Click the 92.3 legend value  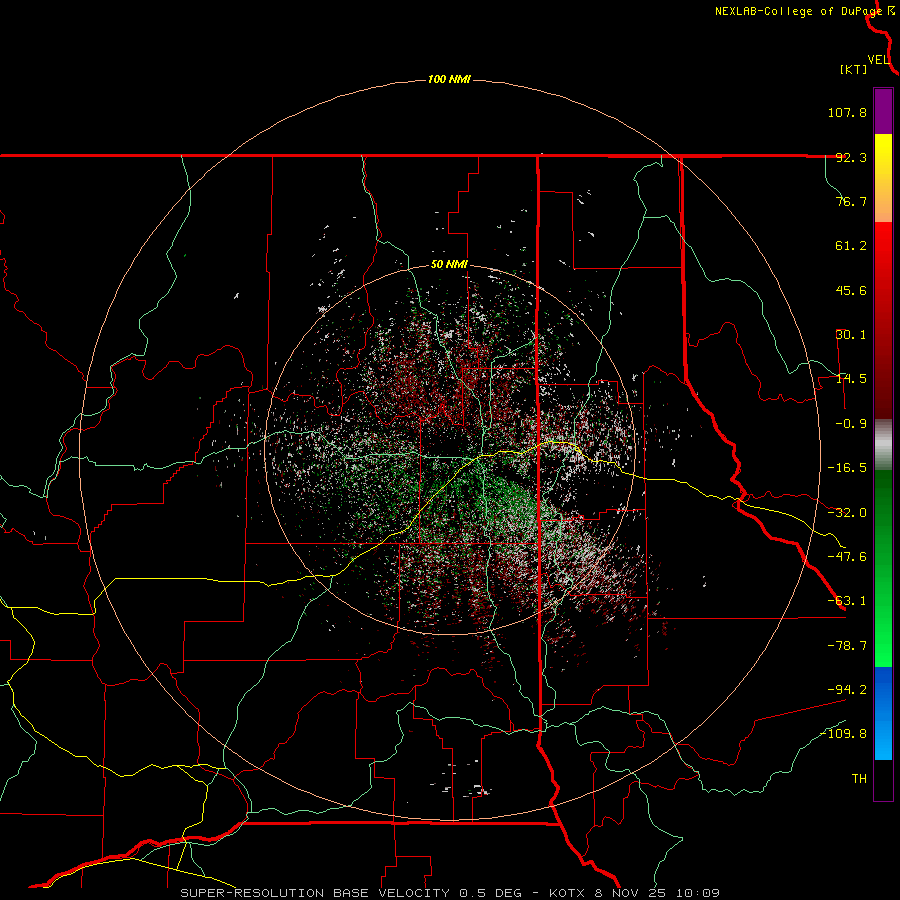tap(851, 157)
